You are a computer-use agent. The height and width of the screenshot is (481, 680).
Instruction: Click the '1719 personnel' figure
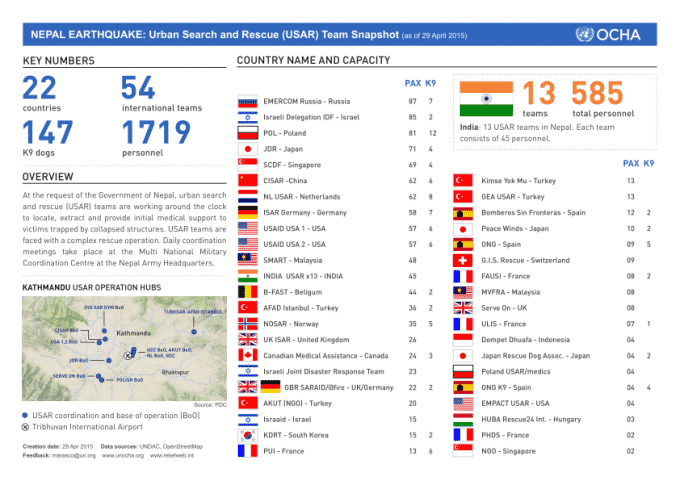pos(156,138)
